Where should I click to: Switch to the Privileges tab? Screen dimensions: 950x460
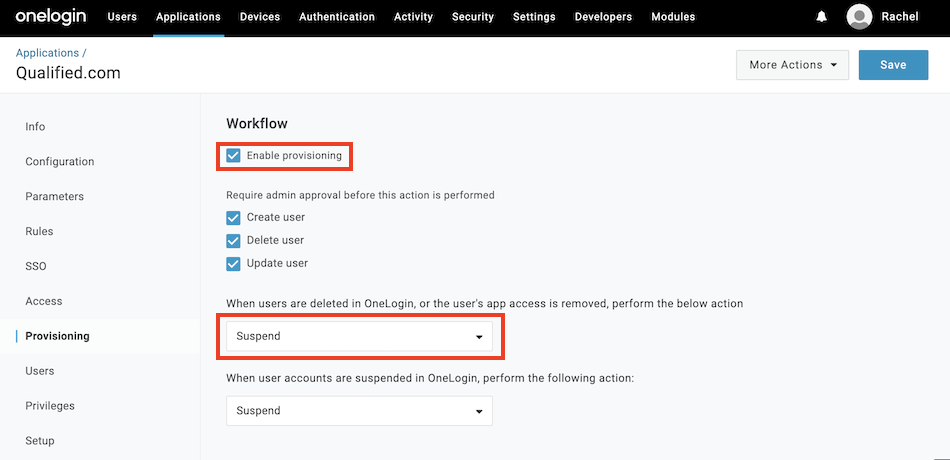pyautogui.click(x=50, y=405)
